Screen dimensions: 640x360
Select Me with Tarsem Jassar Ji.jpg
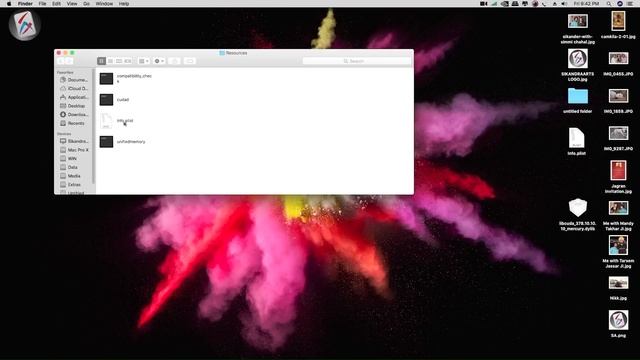point(618,245)
